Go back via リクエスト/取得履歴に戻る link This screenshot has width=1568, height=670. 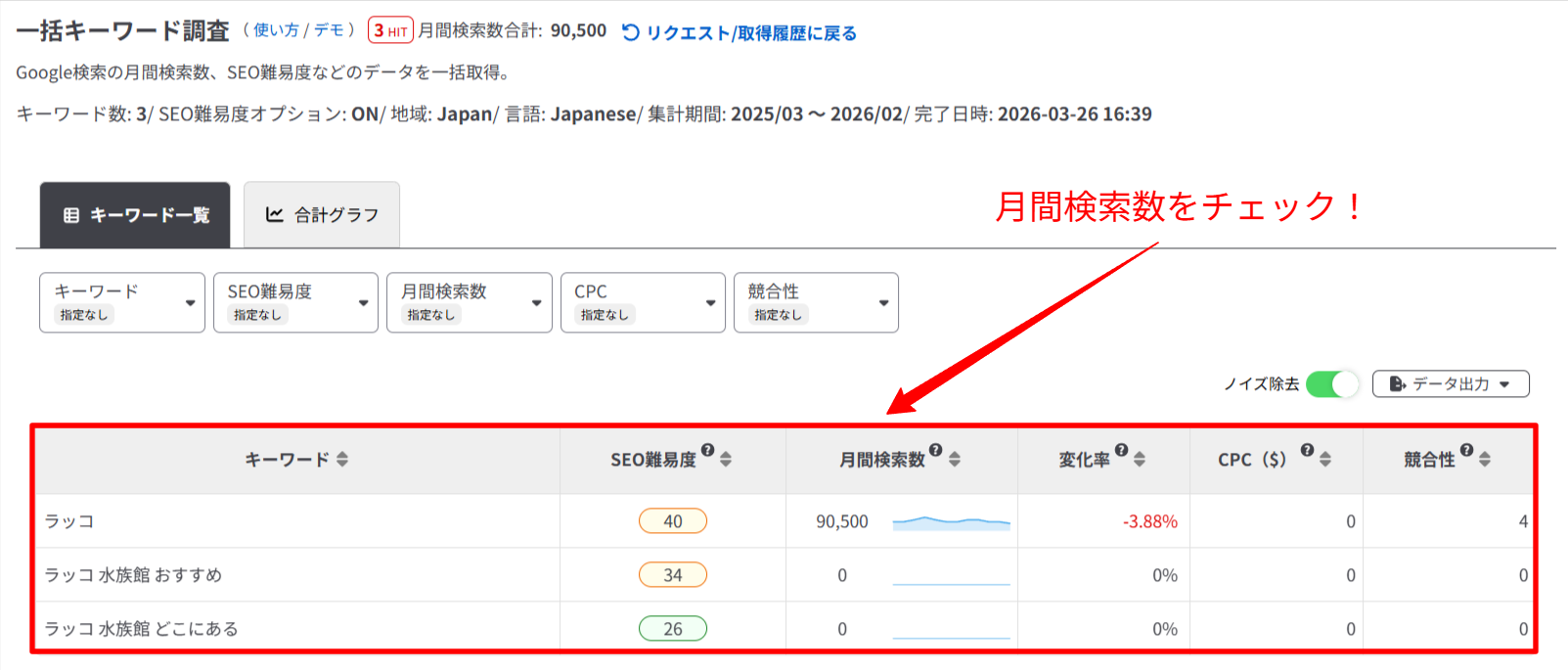(x=739, y=33)
